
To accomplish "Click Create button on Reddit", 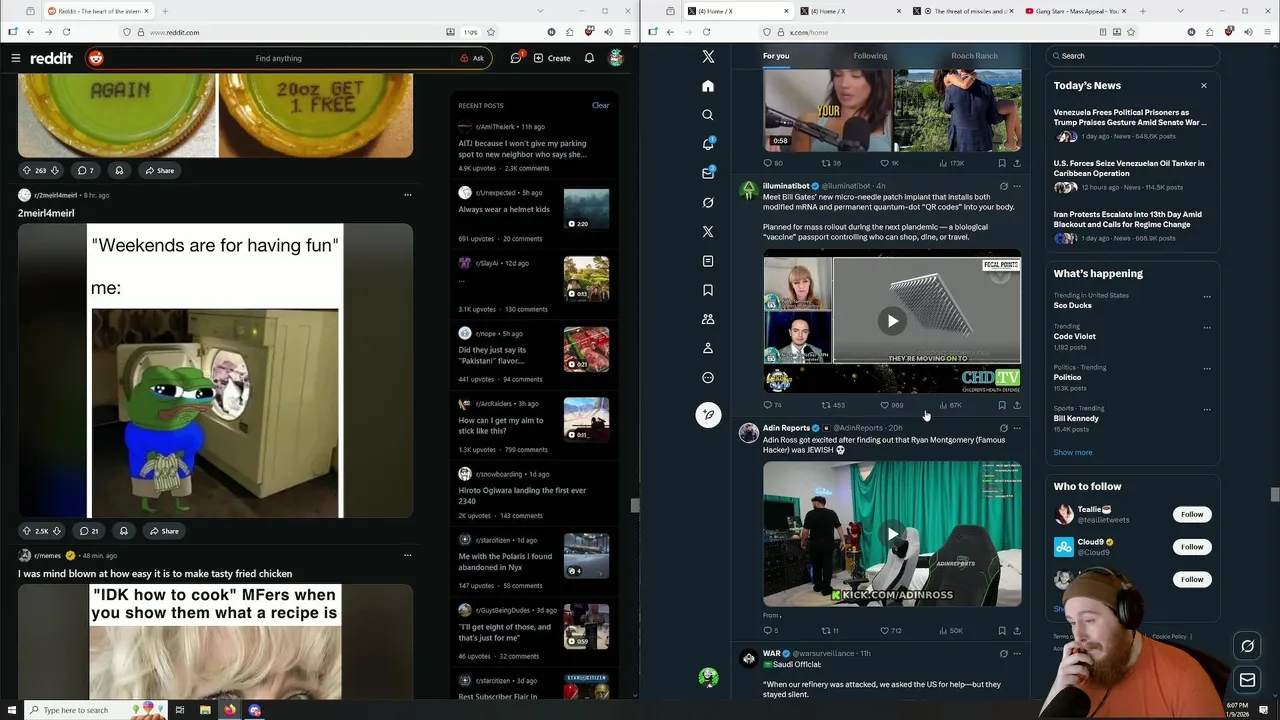I will click(x=552, y=58).
